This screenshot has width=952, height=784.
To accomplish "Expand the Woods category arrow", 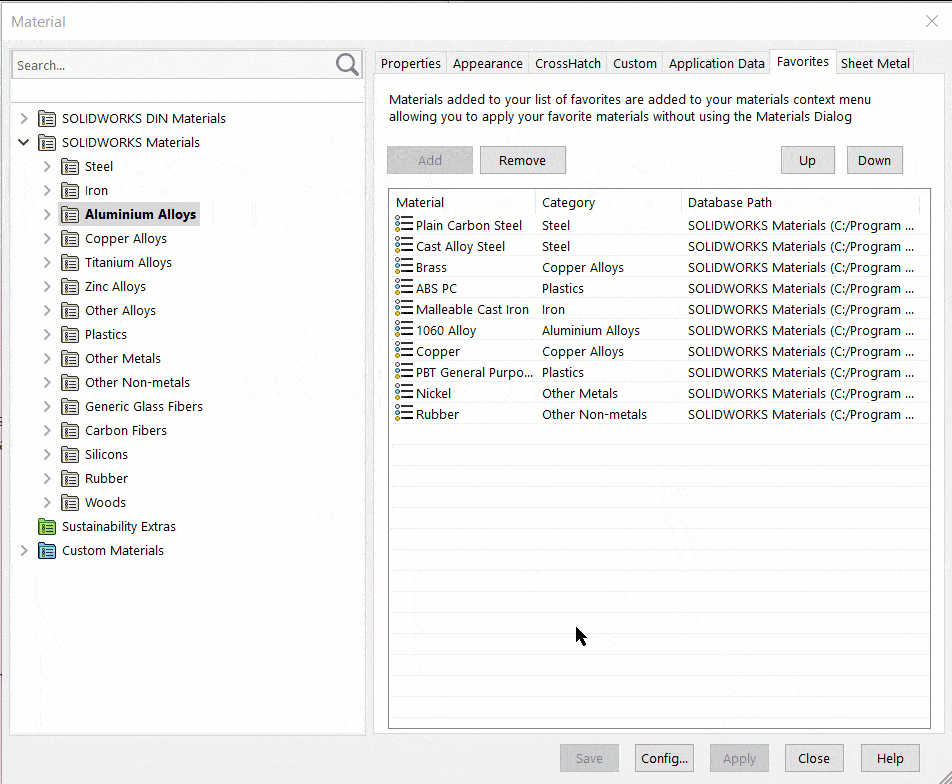I will (x=47, y=503).
